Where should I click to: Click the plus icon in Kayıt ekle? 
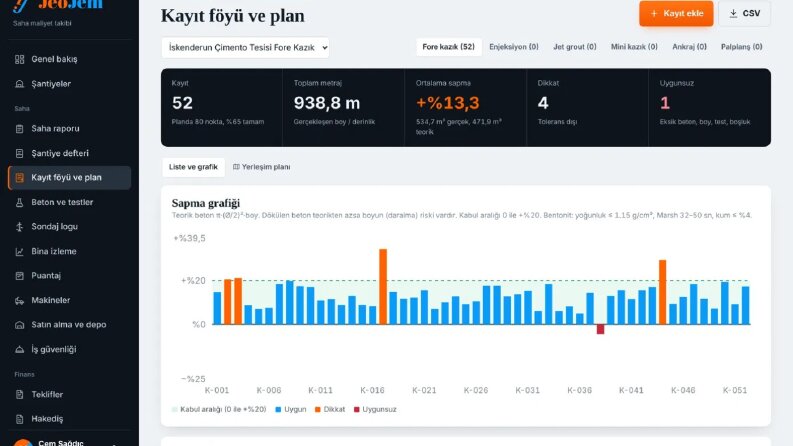pyautogui.click(x=654, y=14)
